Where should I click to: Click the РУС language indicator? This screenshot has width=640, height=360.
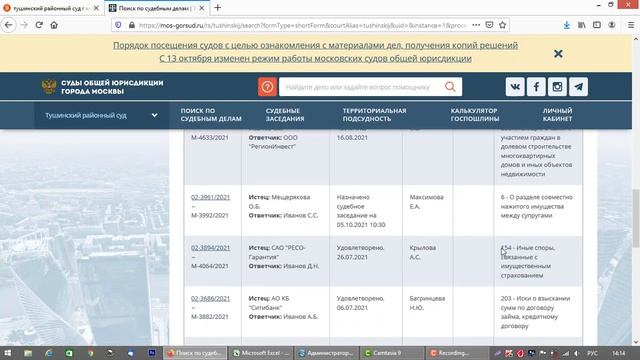click(592, 353)
